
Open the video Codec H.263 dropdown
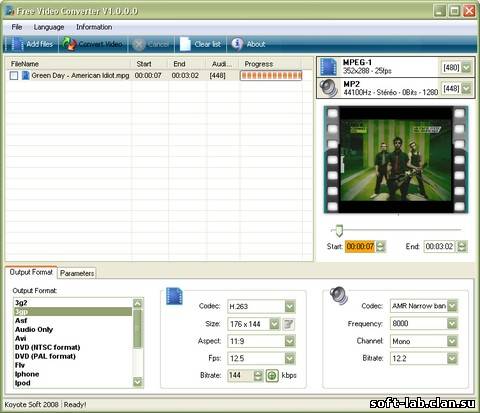tap(290, 307)
